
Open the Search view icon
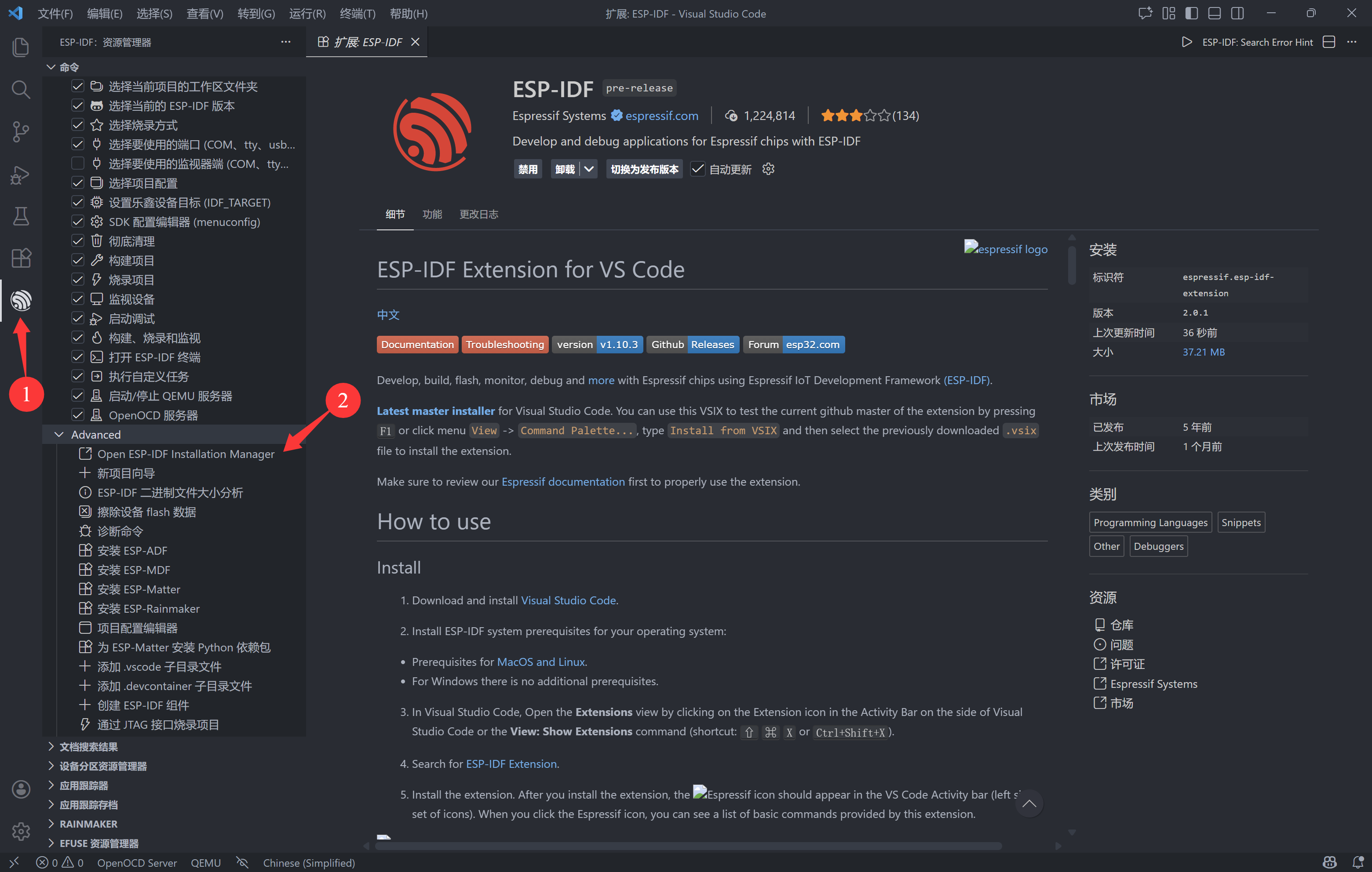coord(21,89)
